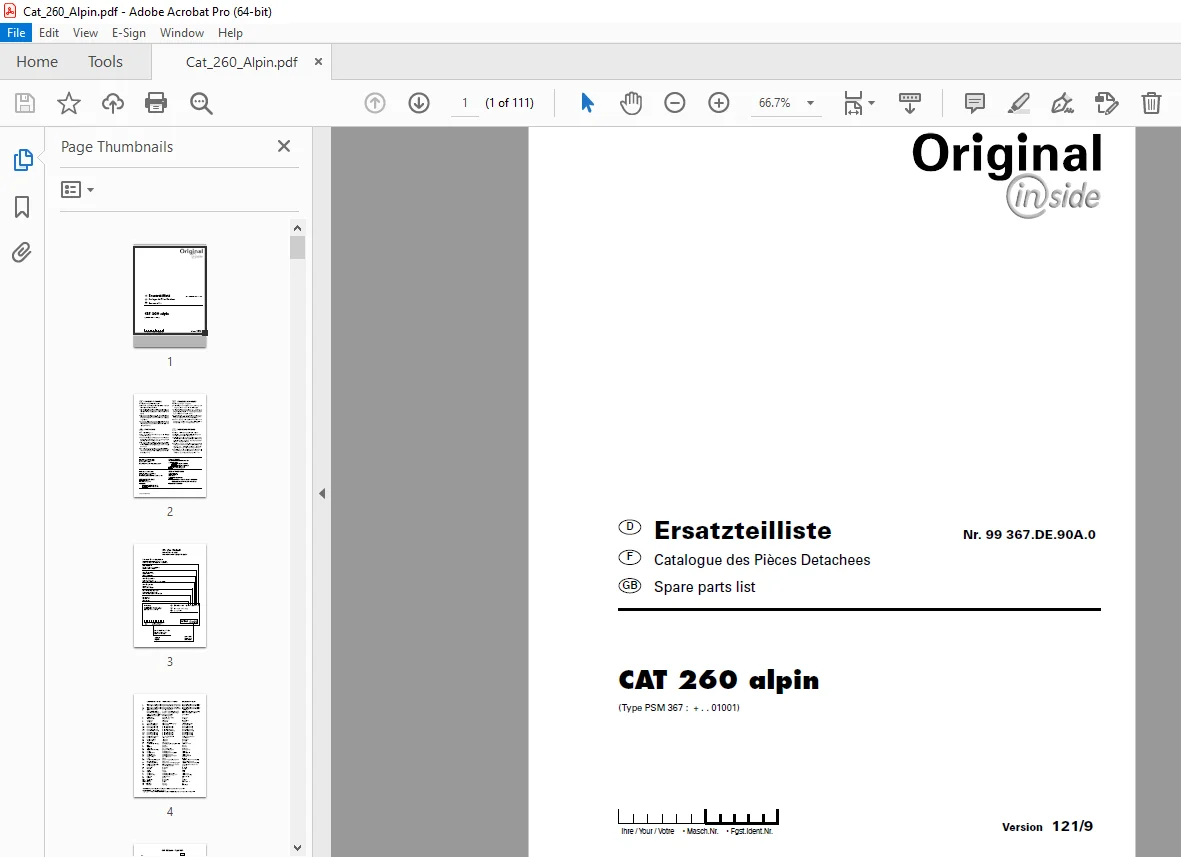1181x857 pixels.
Task: Click the 'Spare parts list' text
Action: 704,587
